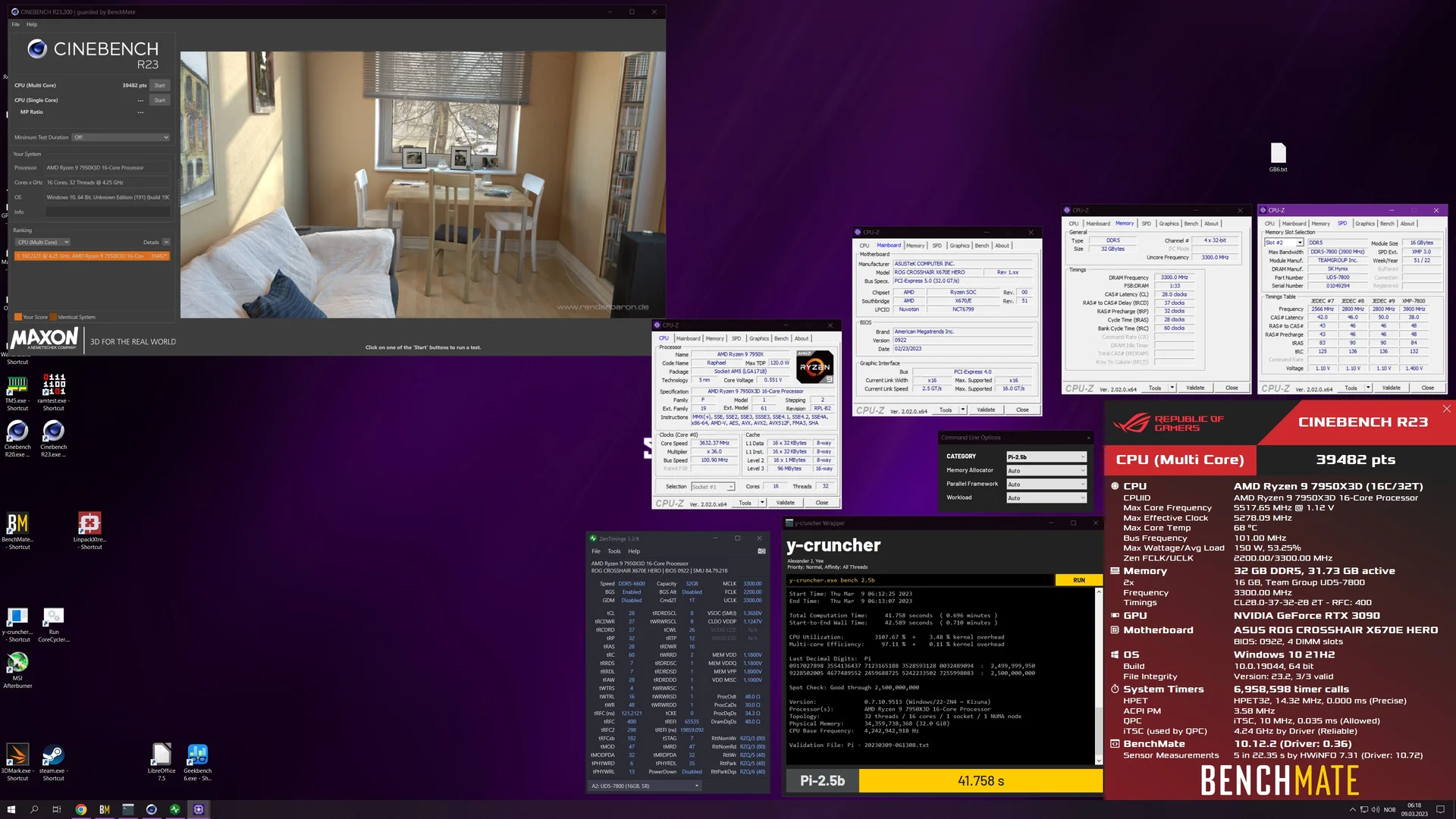Start the CPU (Multi Core) test
Screen dimensions: 1456x819
click(159, 86)
